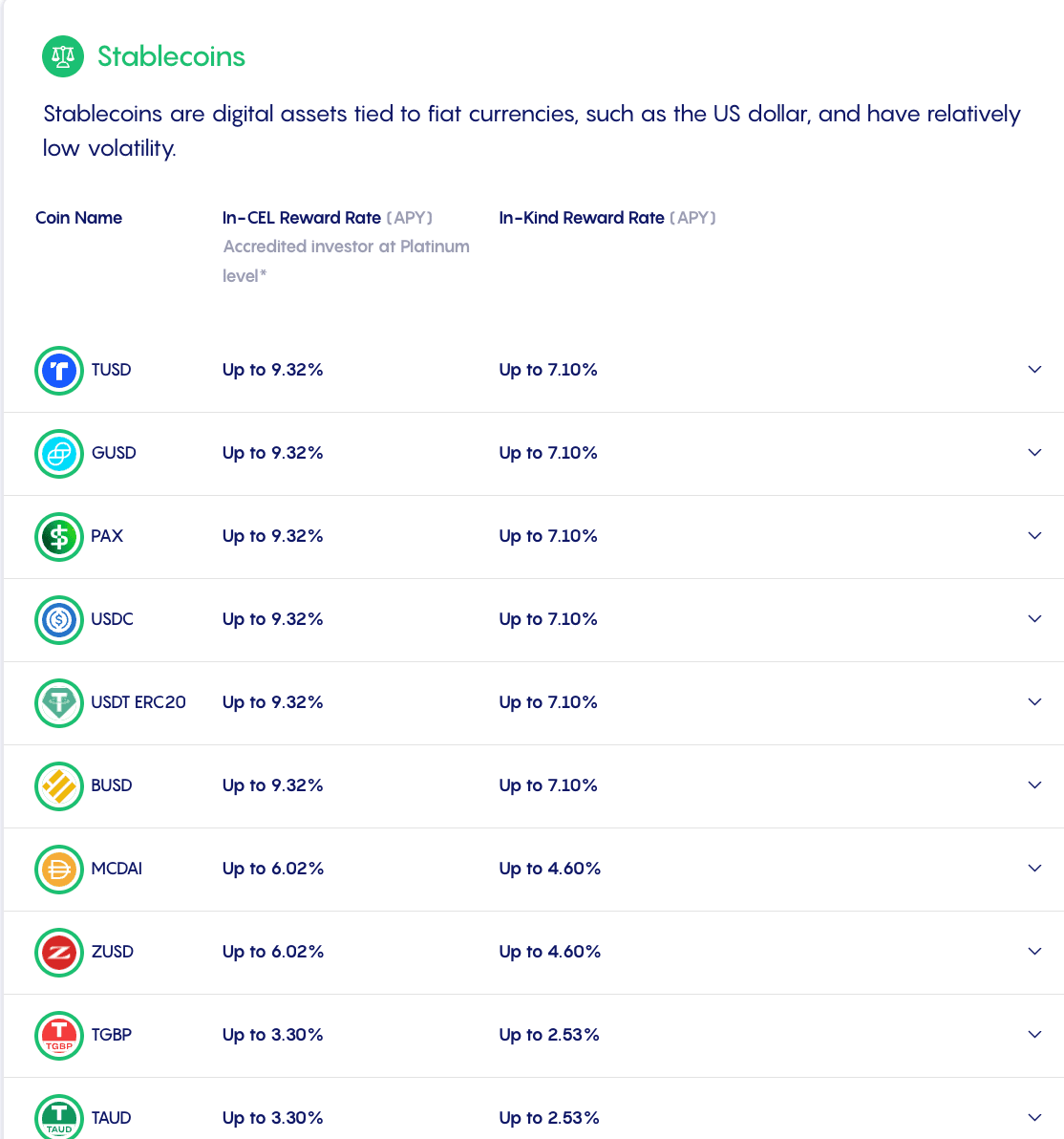Expand the TUSD row details
The width and height of the screenshot is (1064, 1139).
pos(1034,369)
